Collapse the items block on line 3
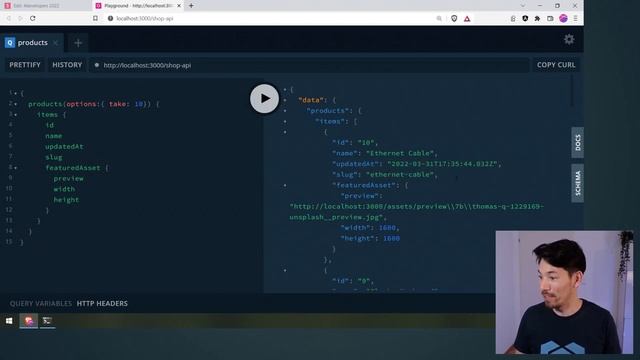640x360 pixels. tap(16, 115)
